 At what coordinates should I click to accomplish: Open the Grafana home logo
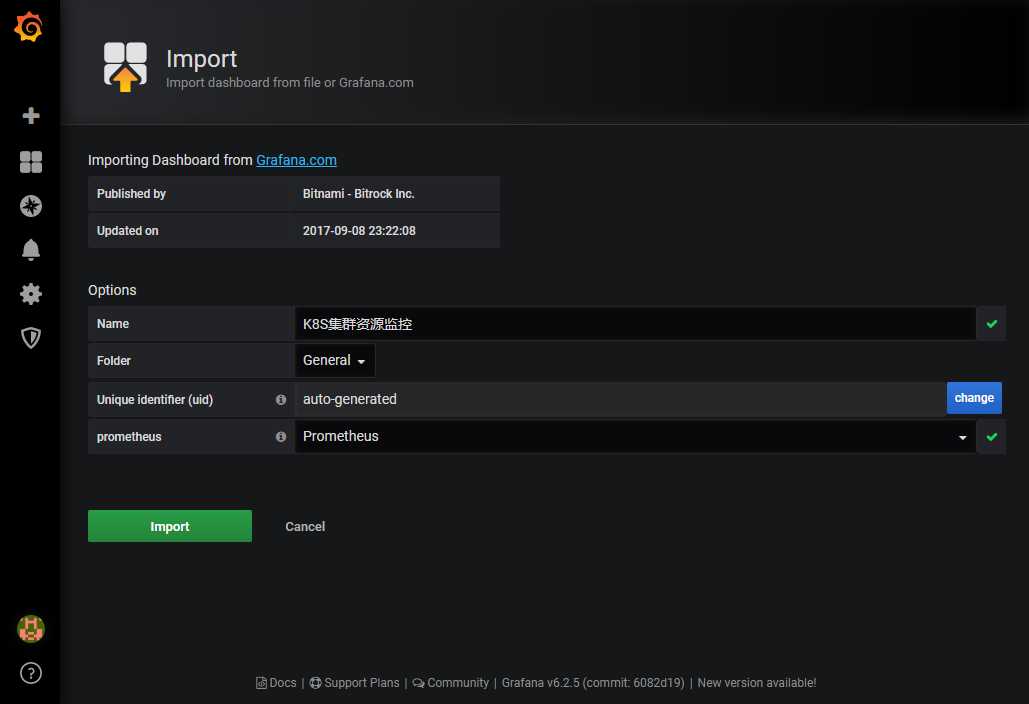click(x=29, y=27)
